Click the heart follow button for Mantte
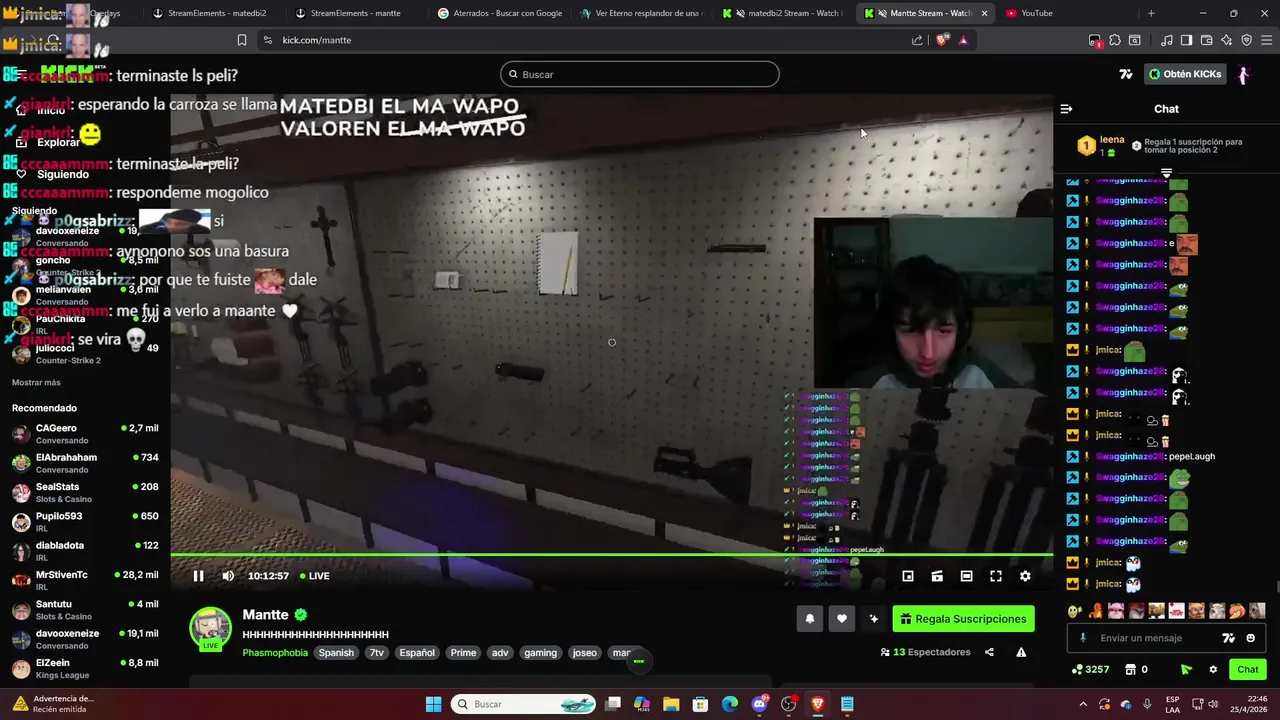The width and height of the screenshot is (1280, 720). click(x=842, y=619)
